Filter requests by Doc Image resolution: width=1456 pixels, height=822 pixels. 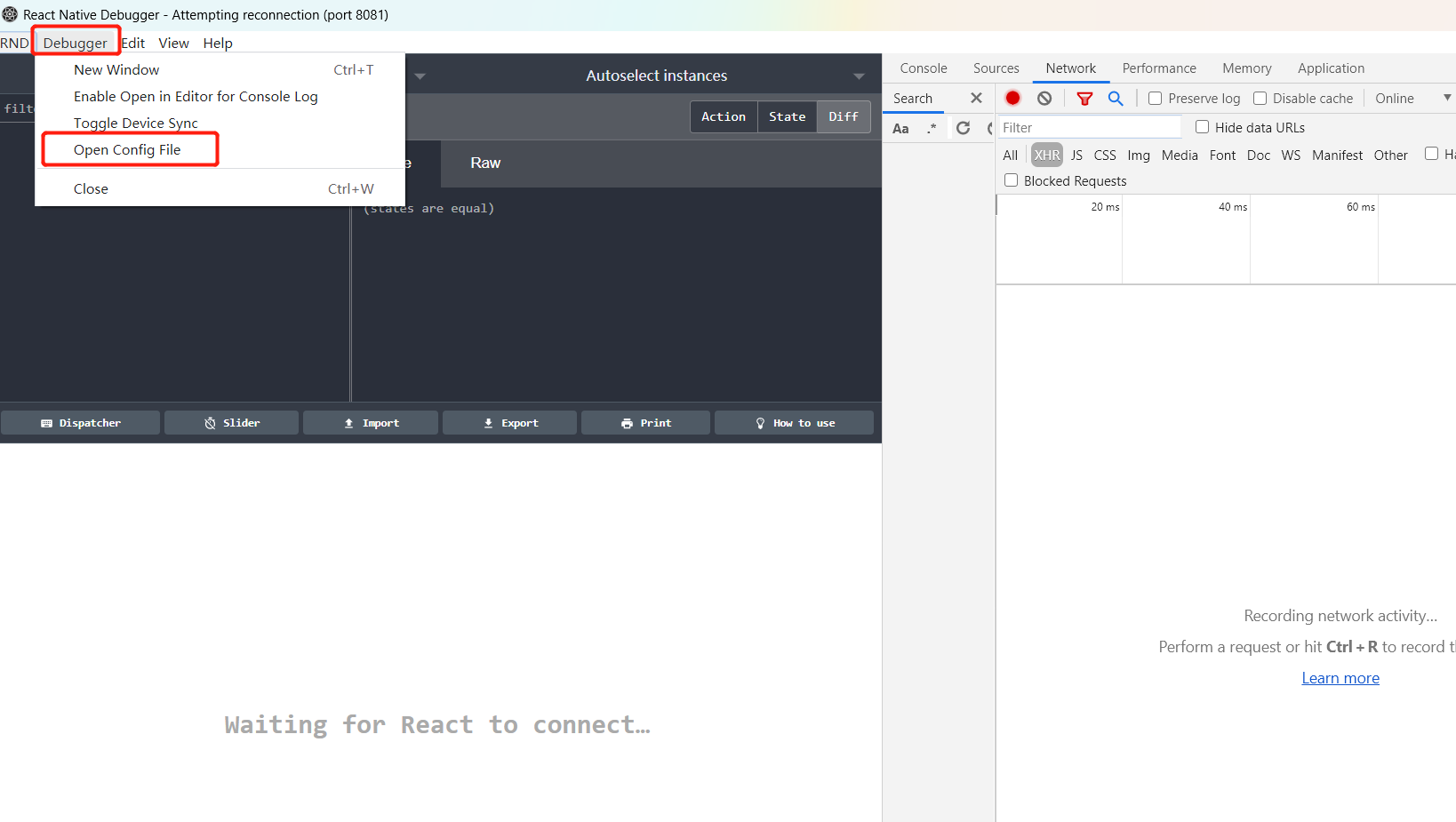[x=1259, y=155]
